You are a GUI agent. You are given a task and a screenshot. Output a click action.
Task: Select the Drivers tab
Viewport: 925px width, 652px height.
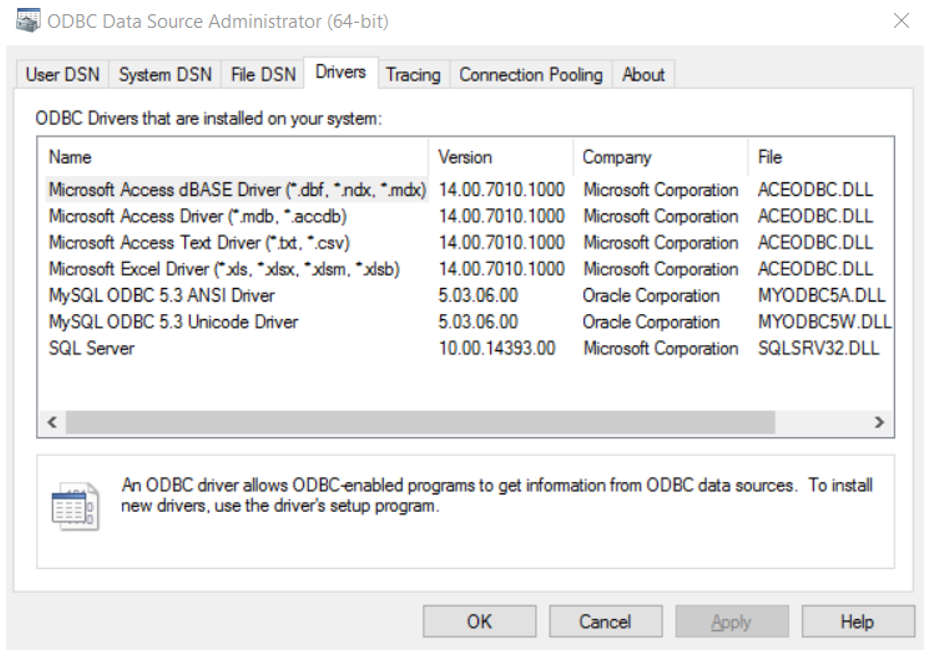pos(340,73)
